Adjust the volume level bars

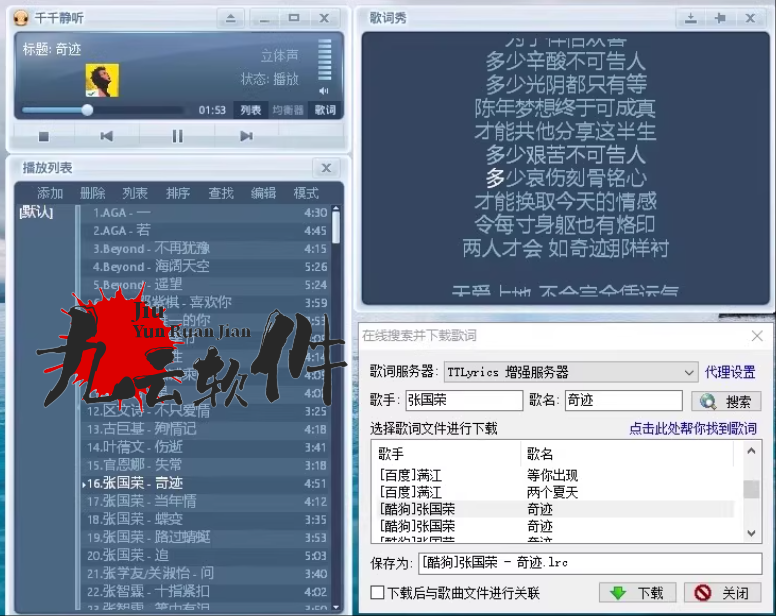(324, 59)
